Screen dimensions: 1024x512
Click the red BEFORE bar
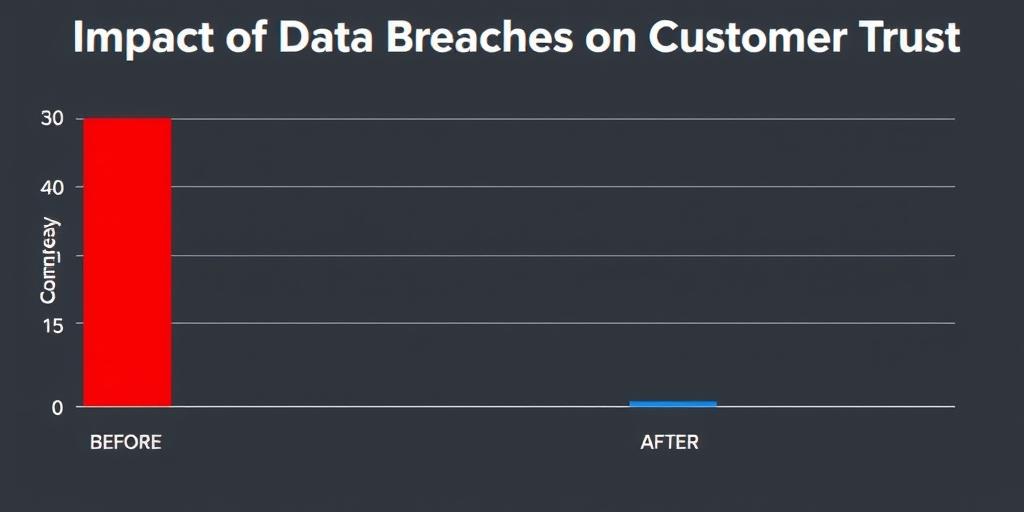[127, 262]
